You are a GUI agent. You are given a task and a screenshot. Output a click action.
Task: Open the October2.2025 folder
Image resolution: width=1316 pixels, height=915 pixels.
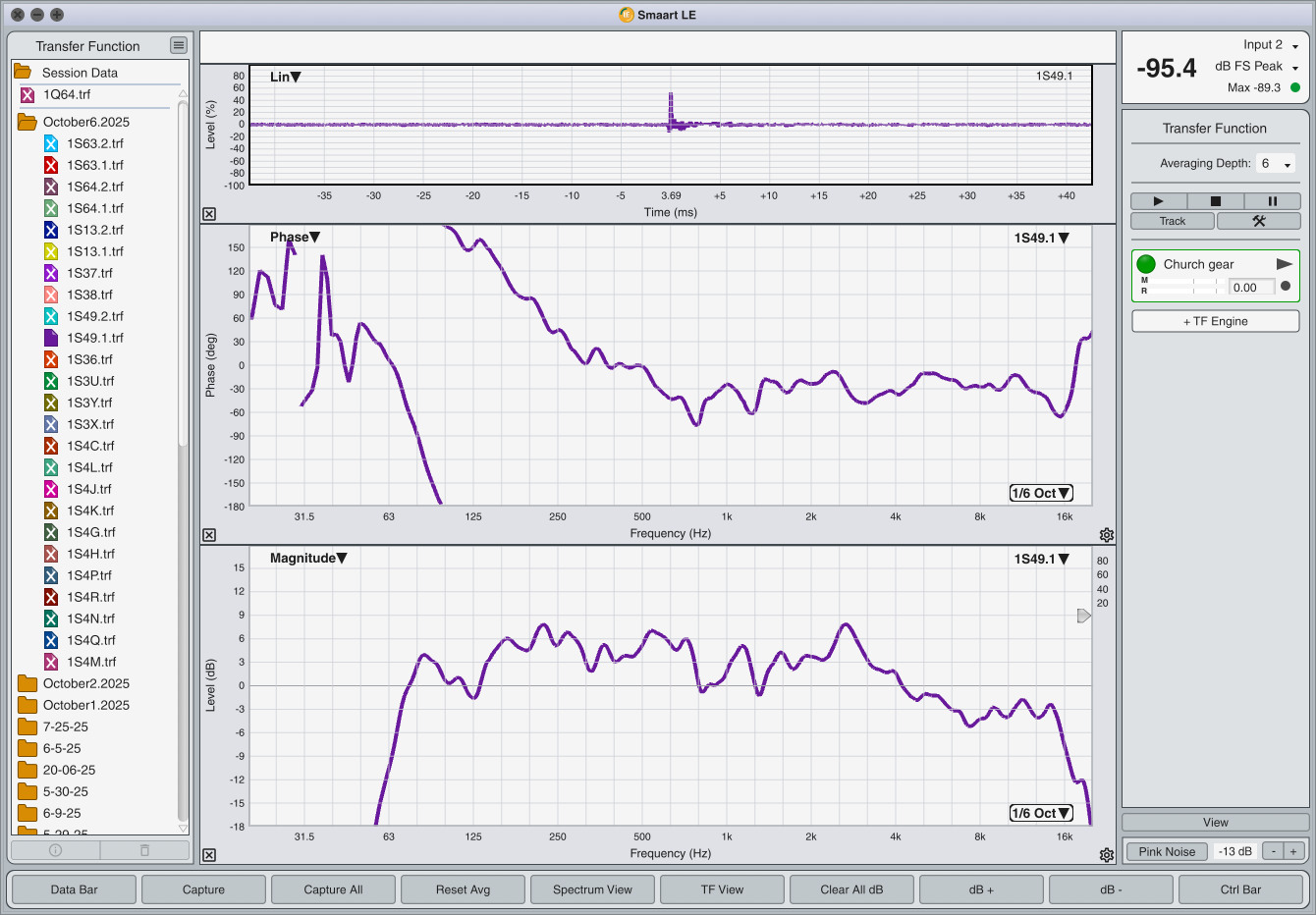(x=85, y=683)
